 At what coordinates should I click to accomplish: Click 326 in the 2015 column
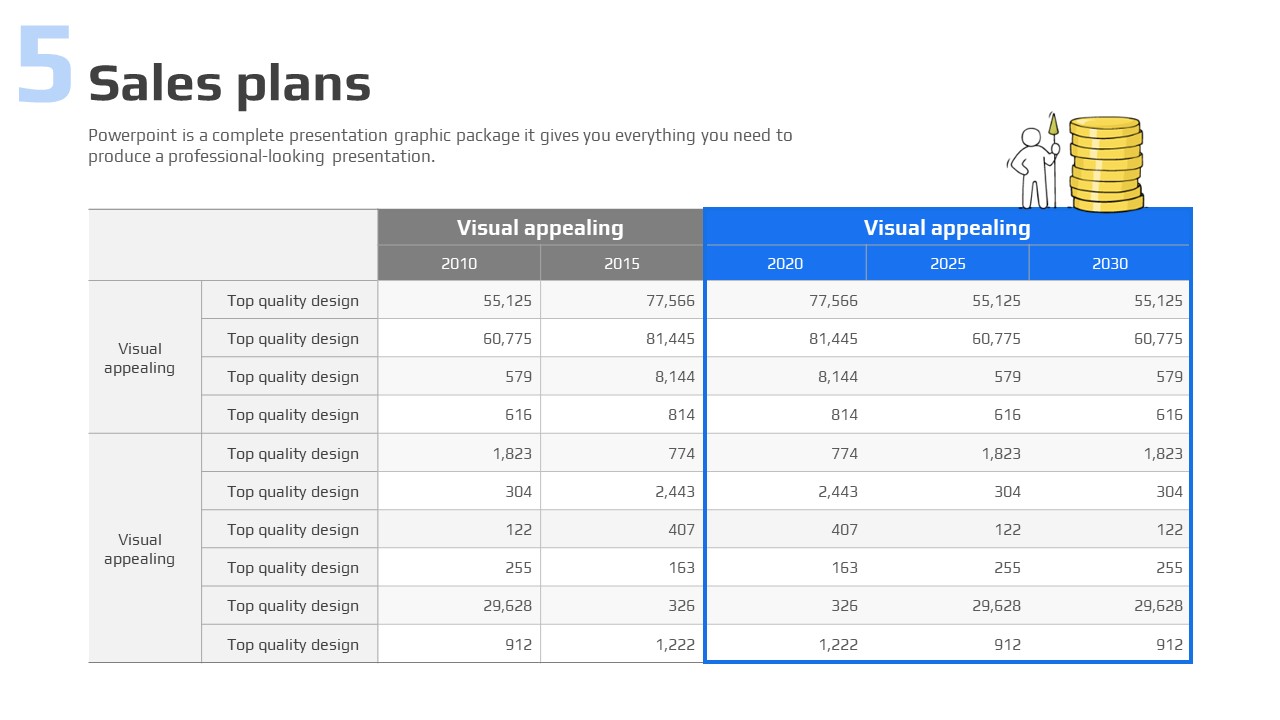pyautogui.click(x=681, y=605)
